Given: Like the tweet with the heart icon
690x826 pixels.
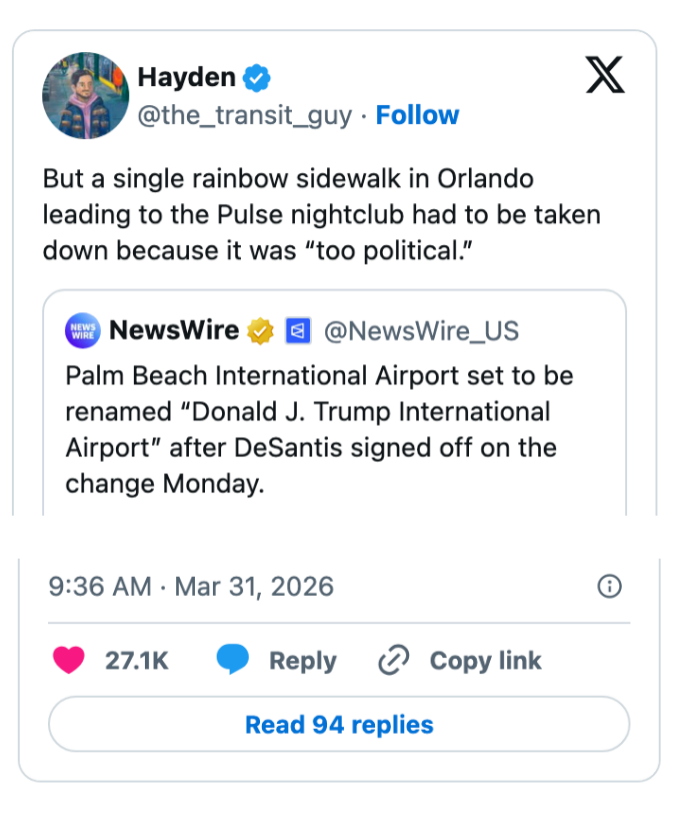Looking at the screenshot, I should point(68,660).
